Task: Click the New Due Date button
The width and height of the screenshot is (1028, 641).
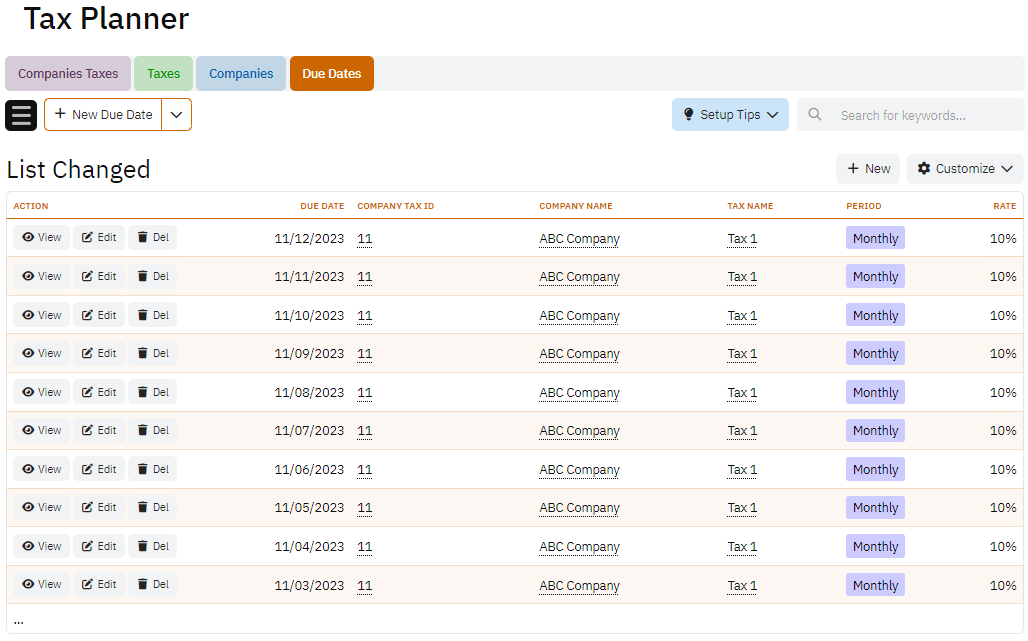Action: pyautogui.click(x=104, y=115)
